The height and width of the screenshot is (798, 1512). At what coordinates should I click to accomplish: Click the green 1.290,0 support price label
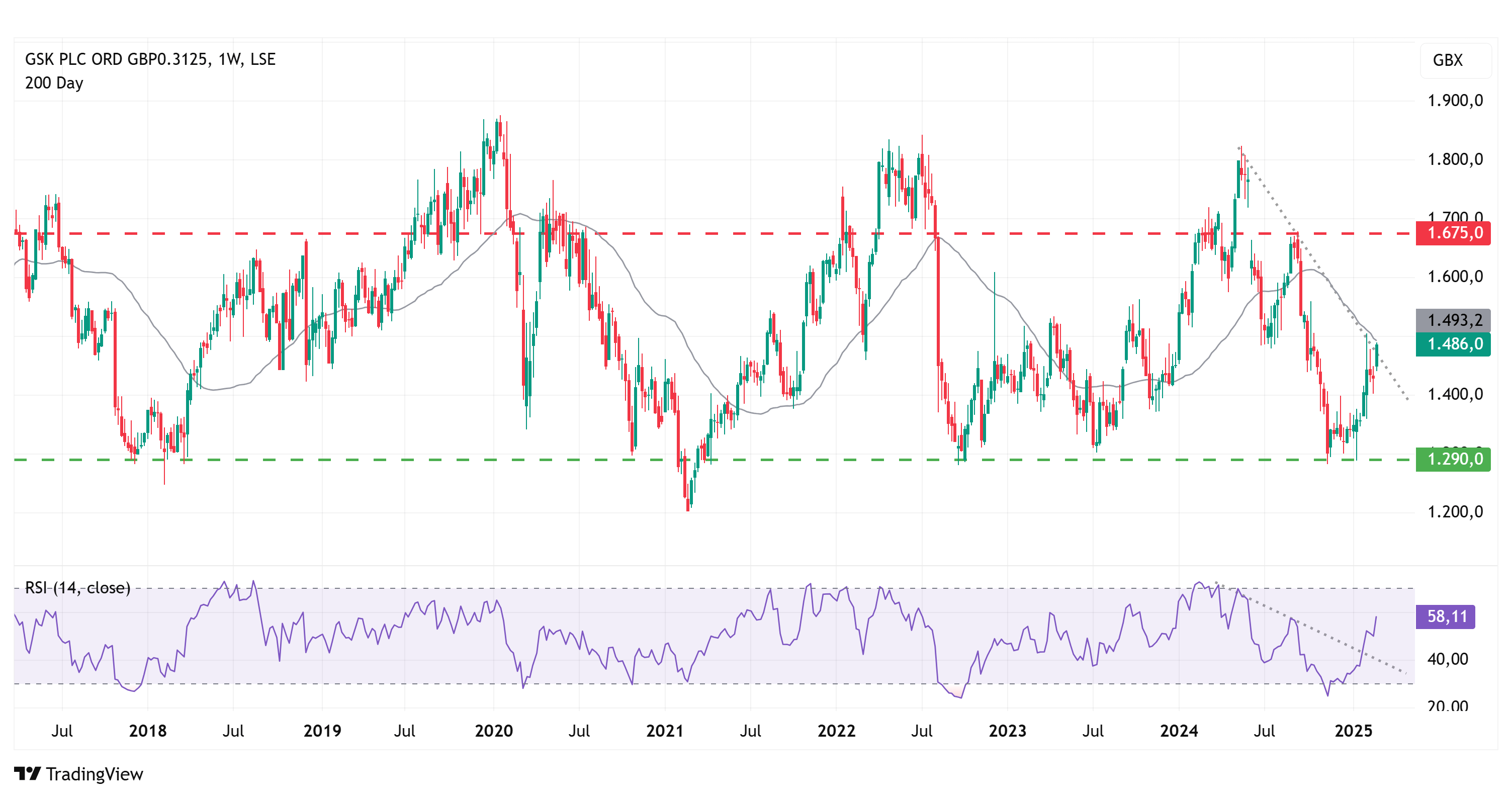(x=1453, y=459)
